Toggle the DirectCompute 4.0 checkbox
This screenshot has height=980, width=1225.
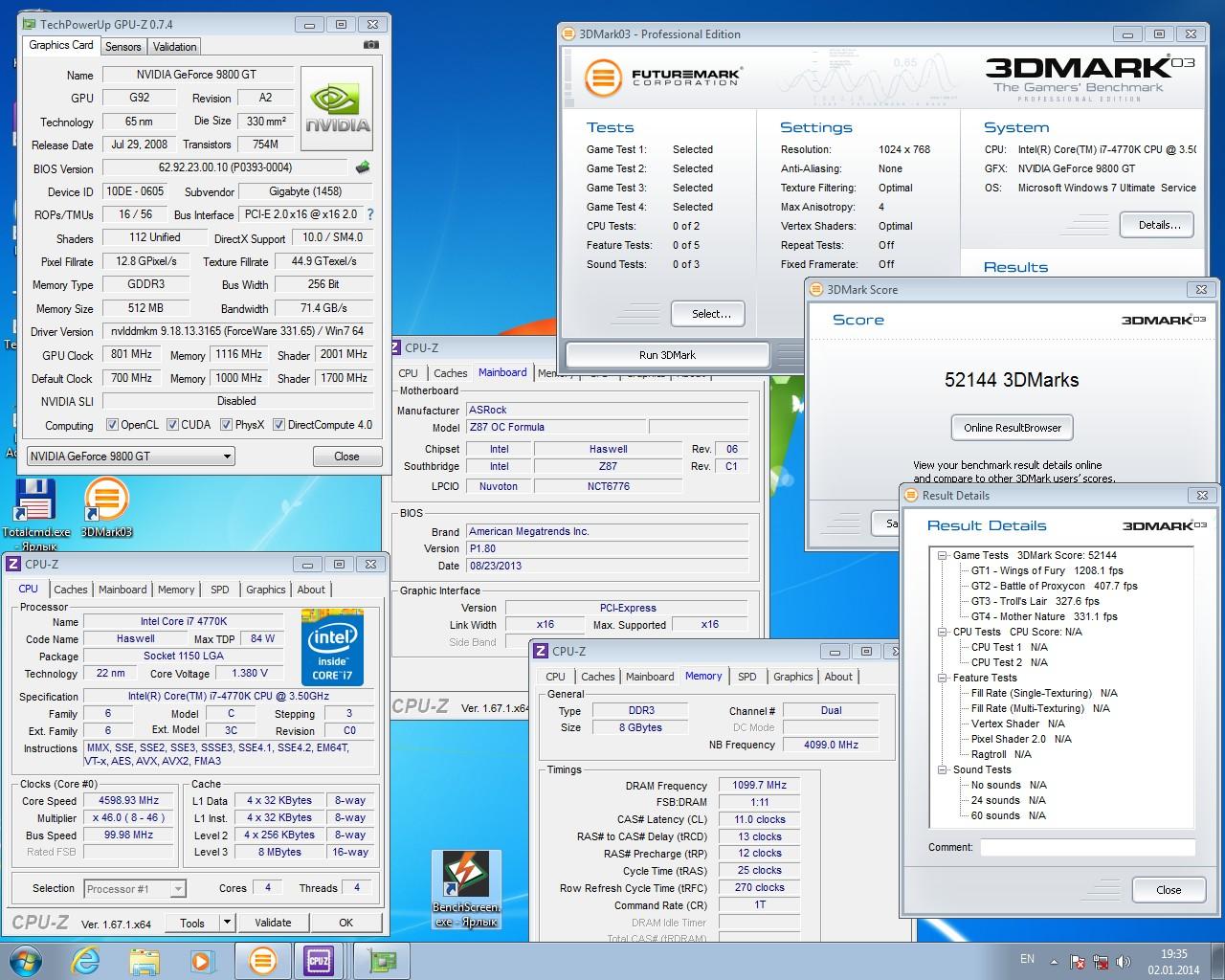[x=278, y=425]
